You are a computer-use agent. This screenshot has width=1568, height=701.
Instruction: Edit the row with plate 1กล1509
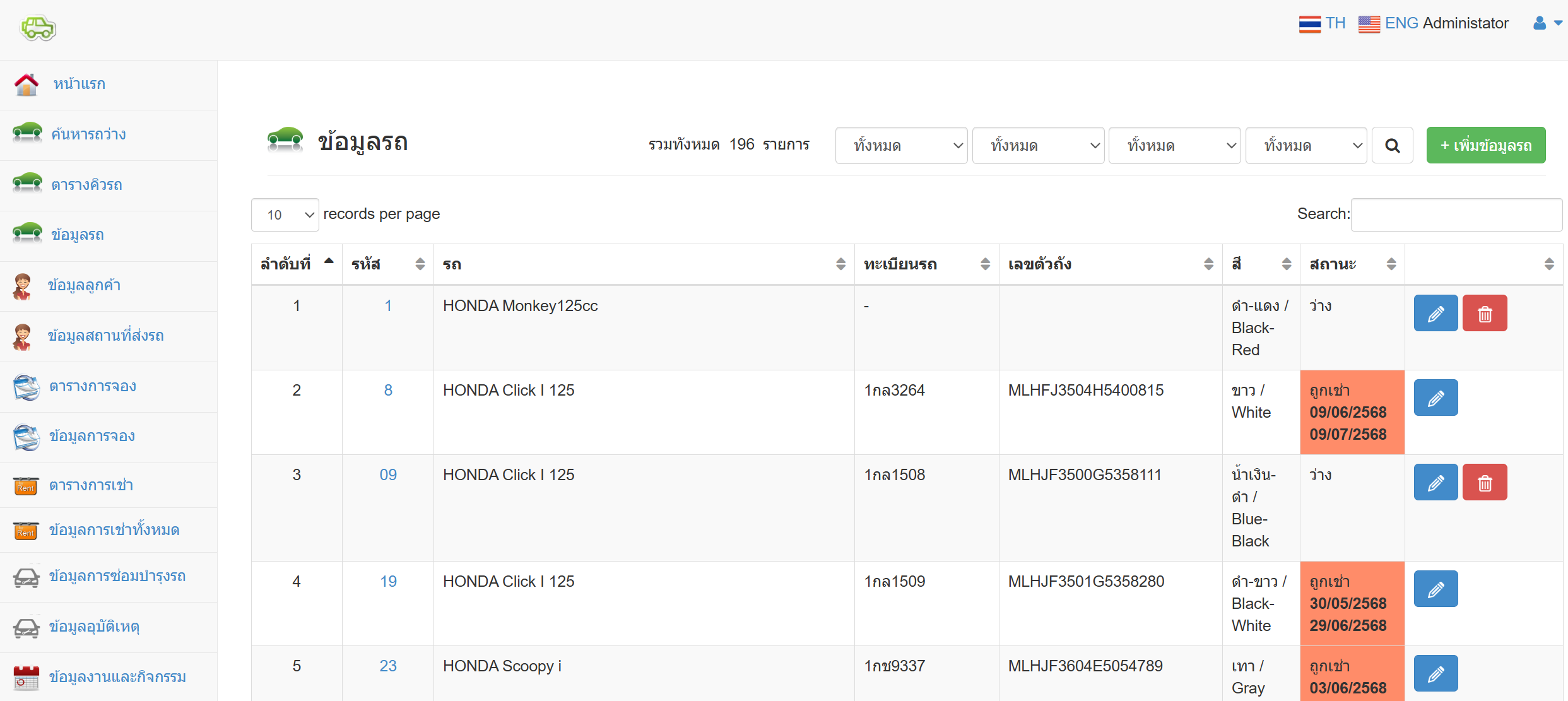[x=1435, y=589]
